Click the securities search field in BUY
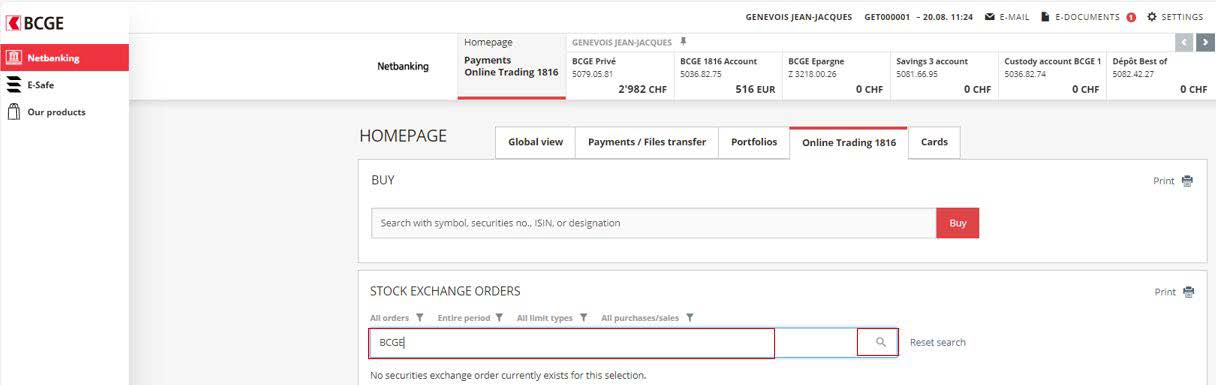The image size is (1216, 385). tap(653, 223)
